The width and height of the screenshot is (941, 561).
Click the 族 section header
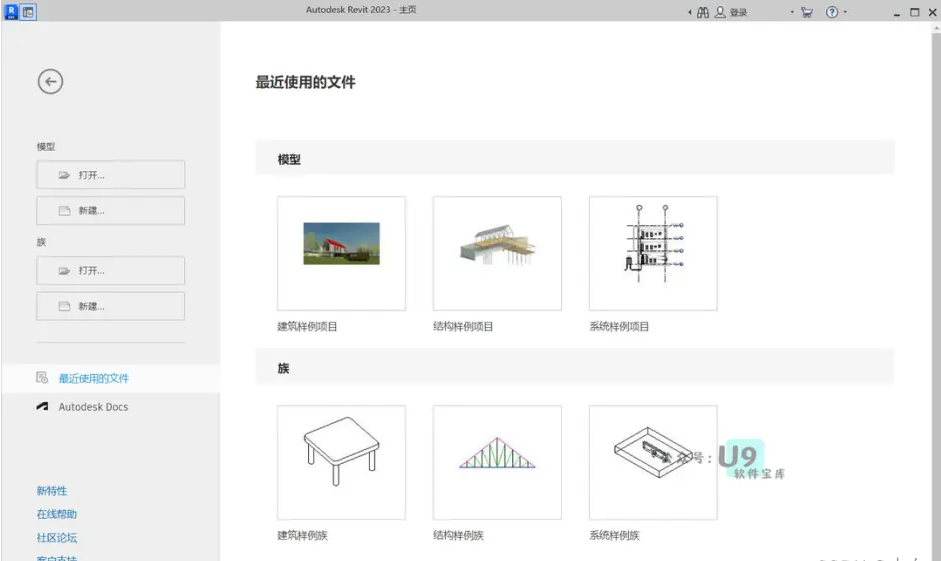point(574,367)
